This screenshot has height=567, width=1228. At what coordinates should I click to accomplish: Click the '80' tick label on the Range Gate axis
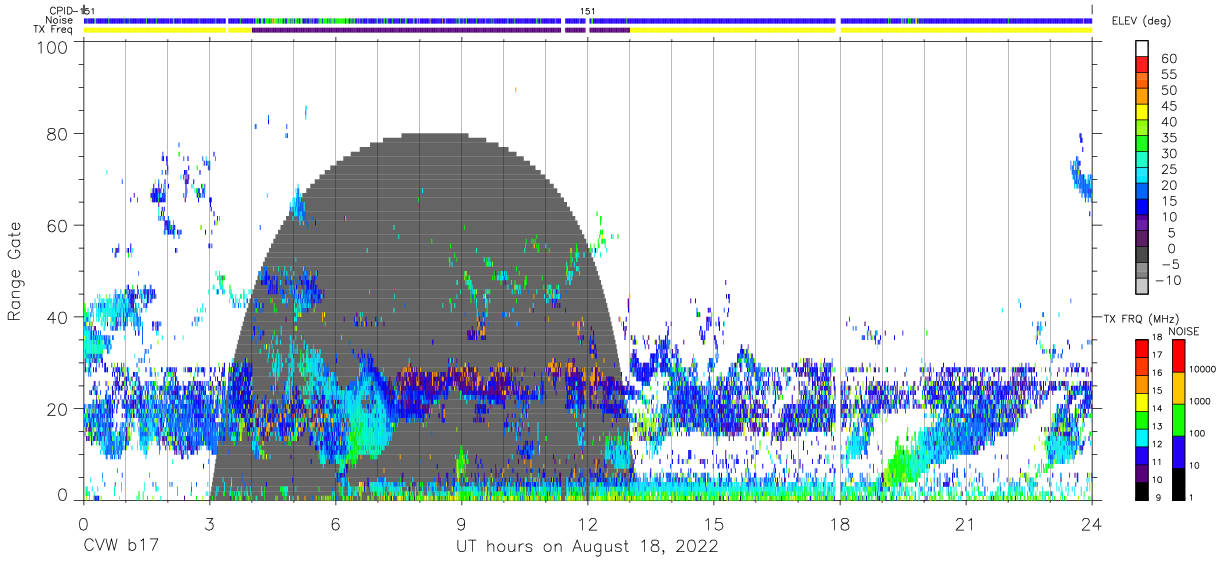point(58,134)
